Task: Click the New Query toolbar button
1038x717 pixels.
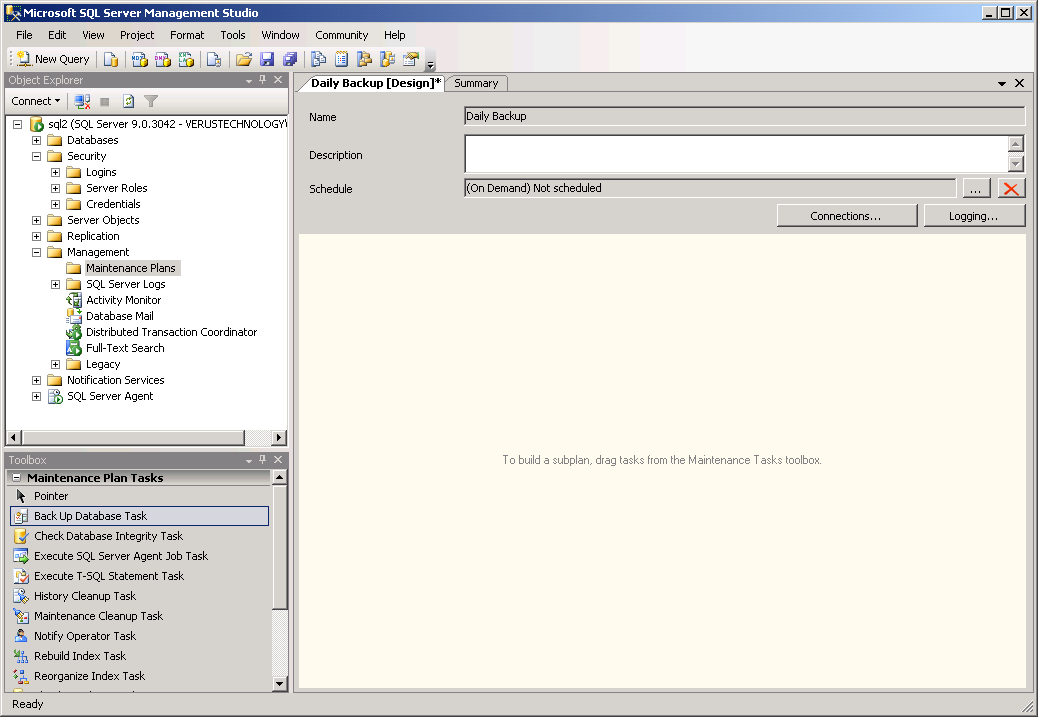Action: click(53, 59)
